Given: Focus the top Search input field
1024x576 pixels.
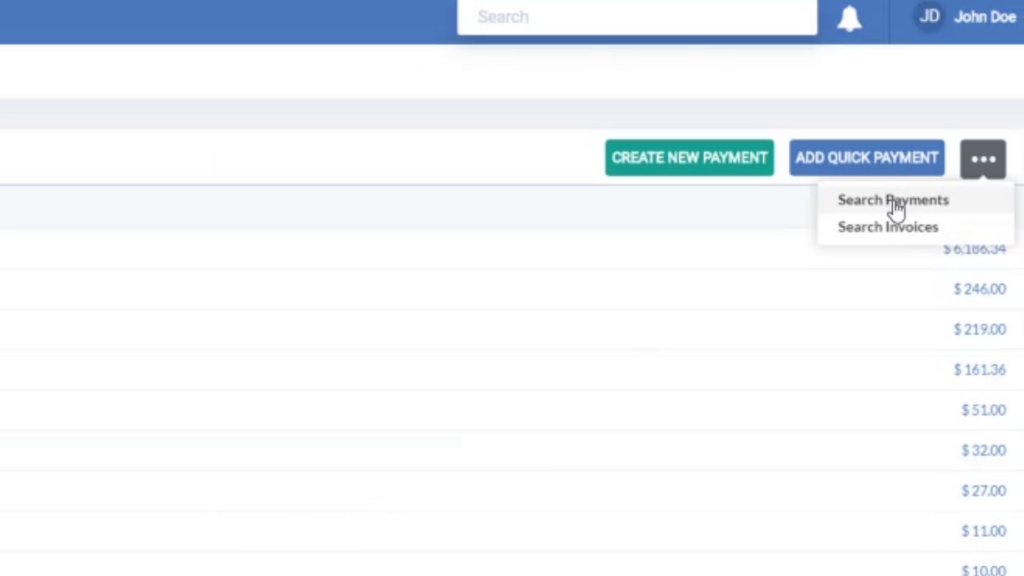Looking at the screenshot, I should tap(637, 17).
